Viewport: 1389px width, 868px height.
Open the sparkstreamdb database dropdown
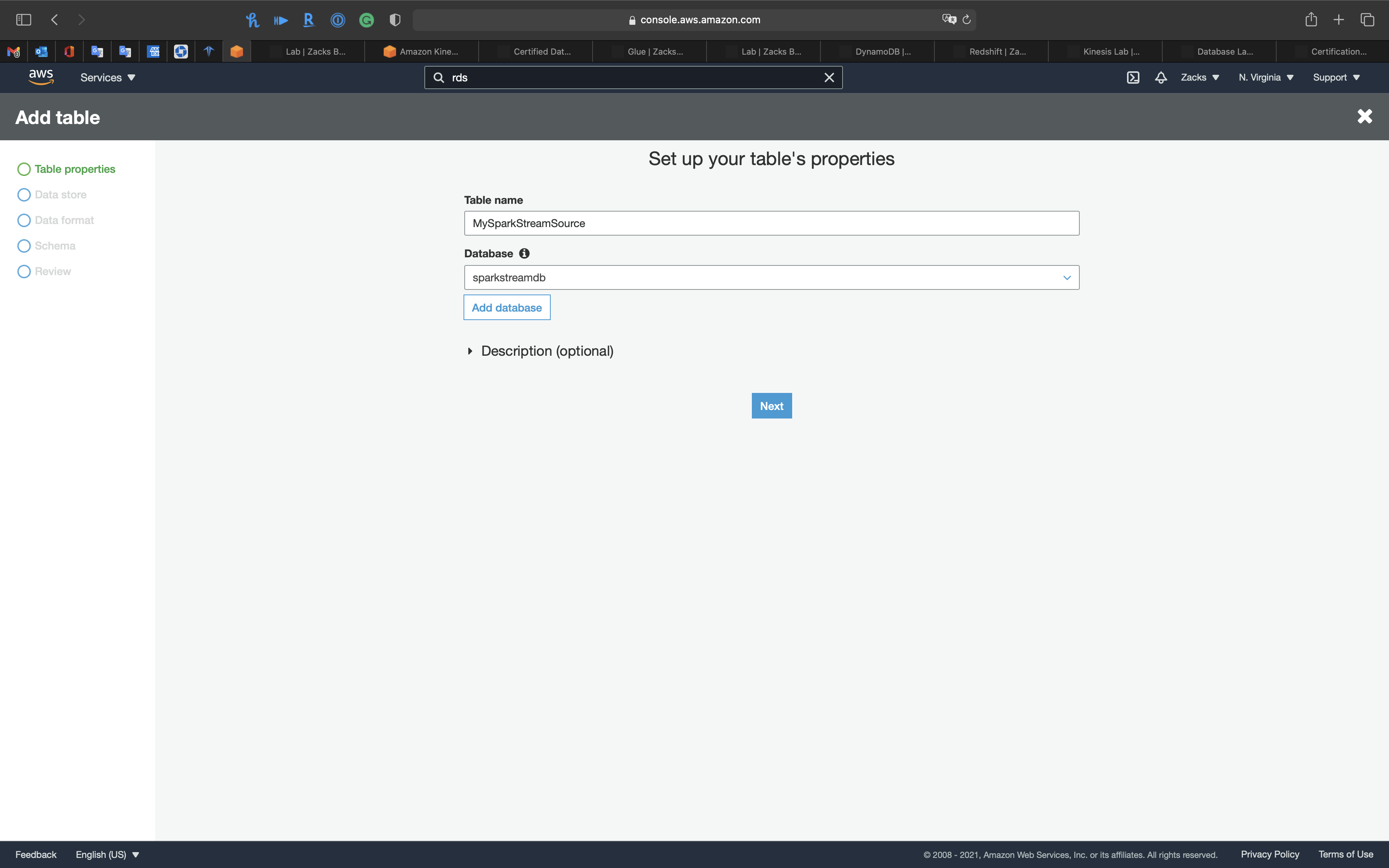pos(771,277)
